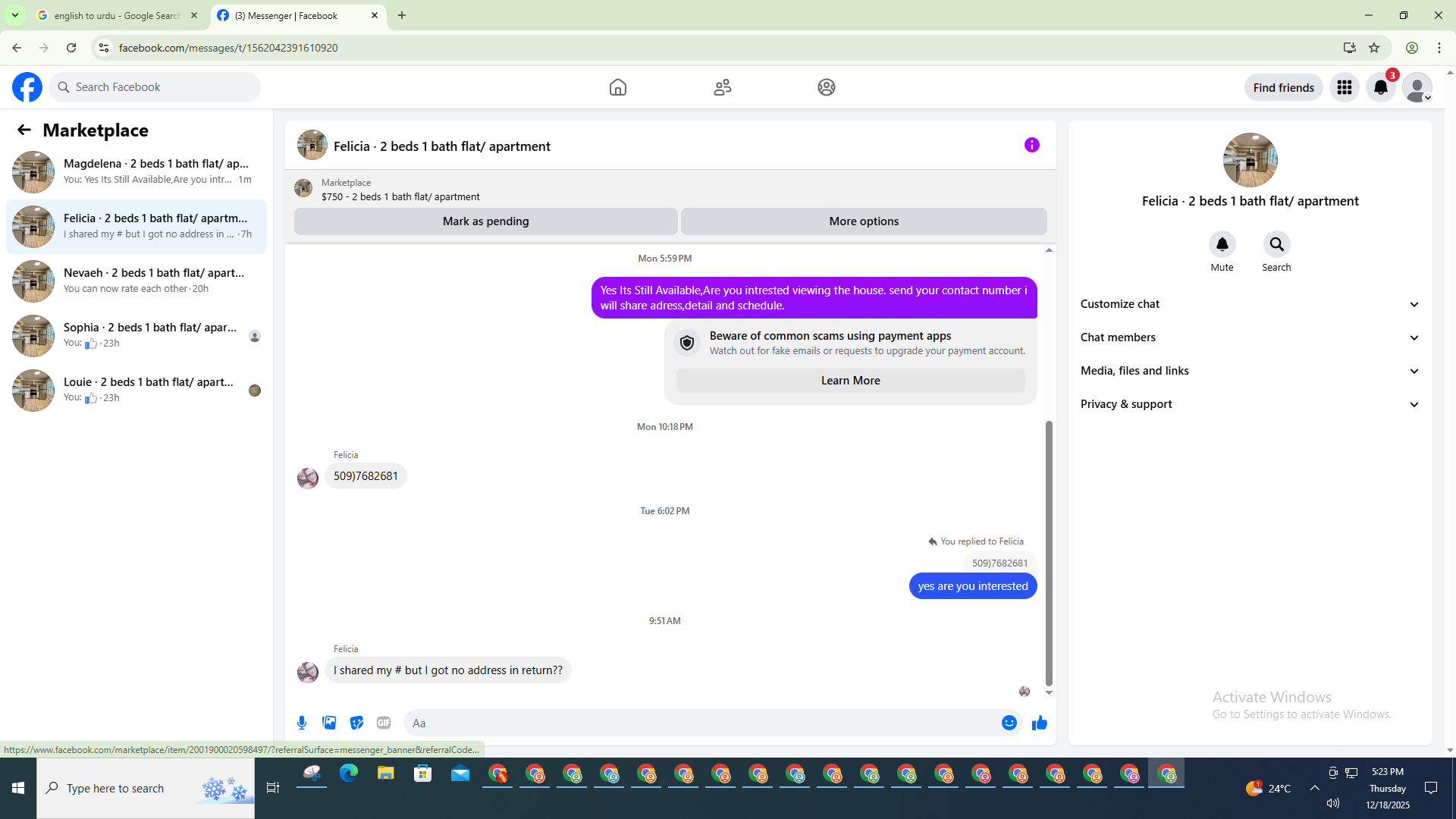Open the emoji picker in message box

tap(1009, 723)
